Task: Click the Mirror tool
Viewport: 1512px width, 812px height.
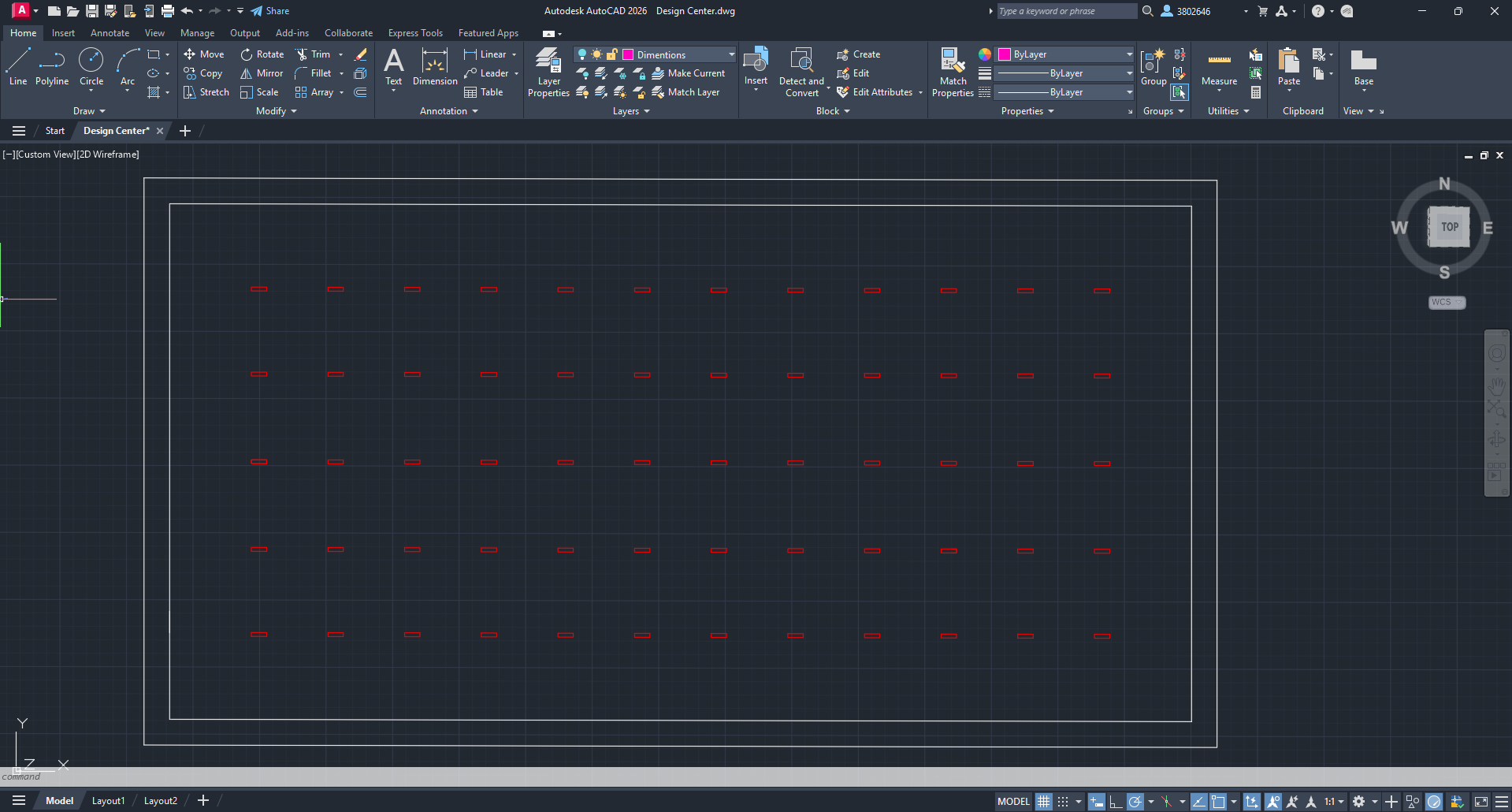Action: click(x=262, y=73)
